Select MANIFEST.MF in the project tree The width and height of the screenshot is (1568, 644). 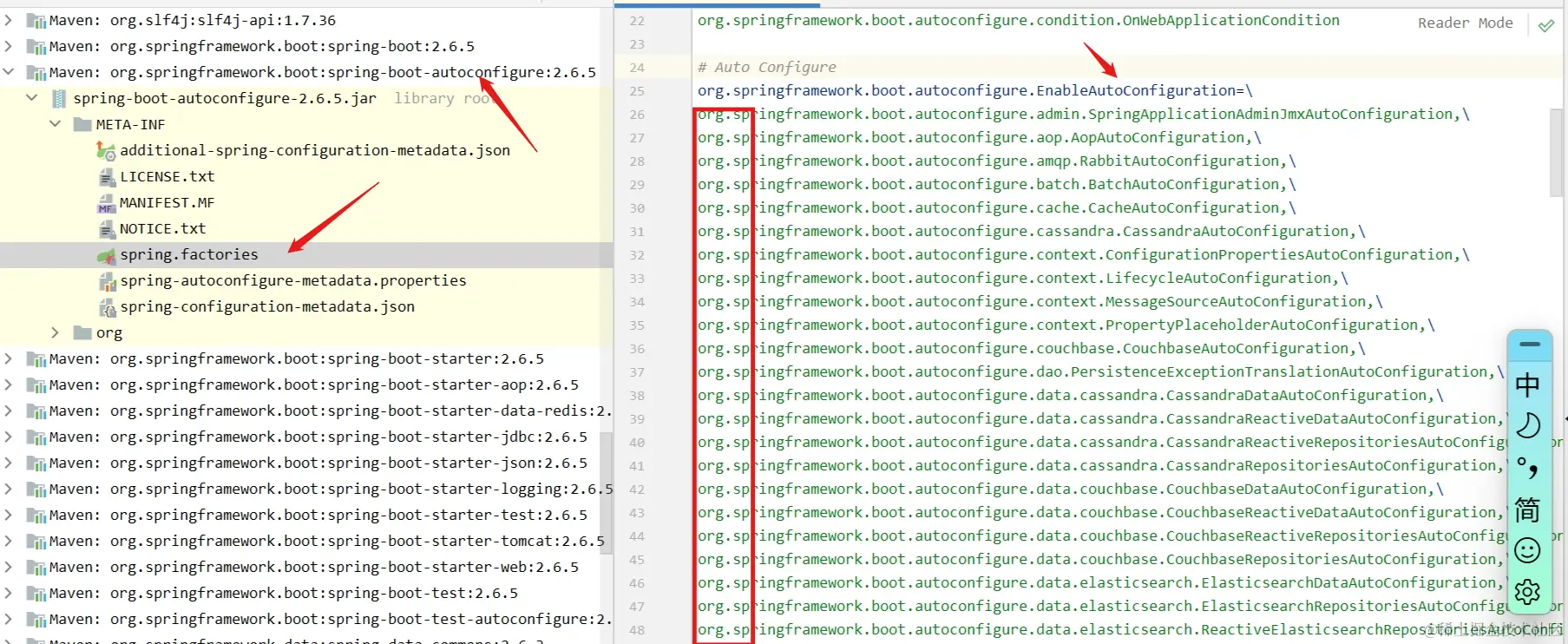pyautogui.click(x=167, y=202)
